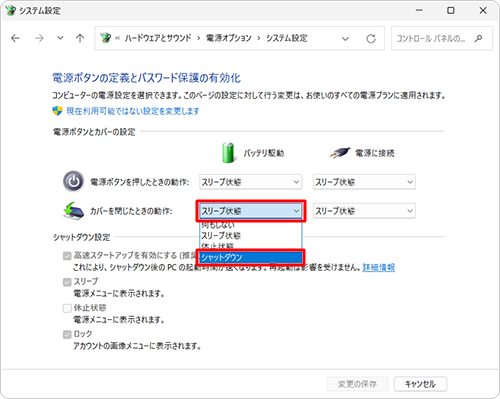
Task: Refresh the page with reload icon
Action: (371, 39)
